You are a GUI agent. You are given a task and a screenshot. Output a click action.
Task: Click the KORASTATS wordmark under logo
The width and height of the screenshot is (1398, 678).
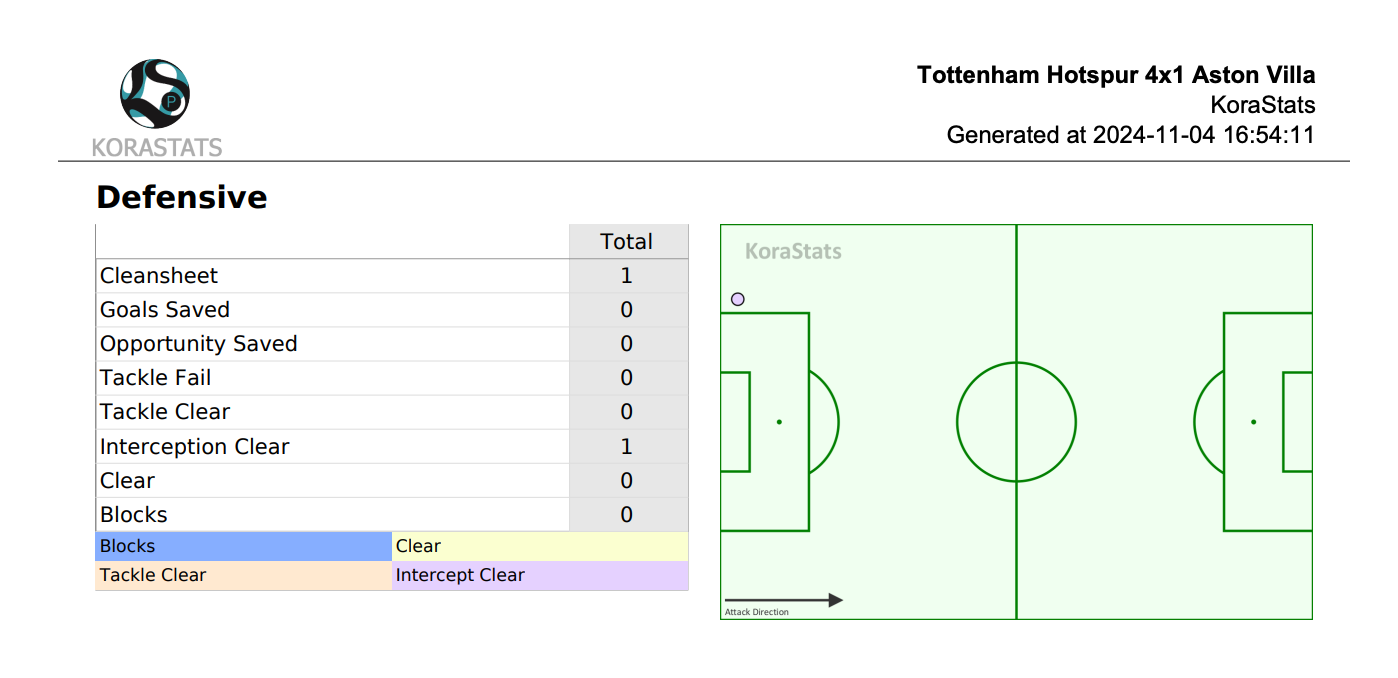[x=157, y=148]
